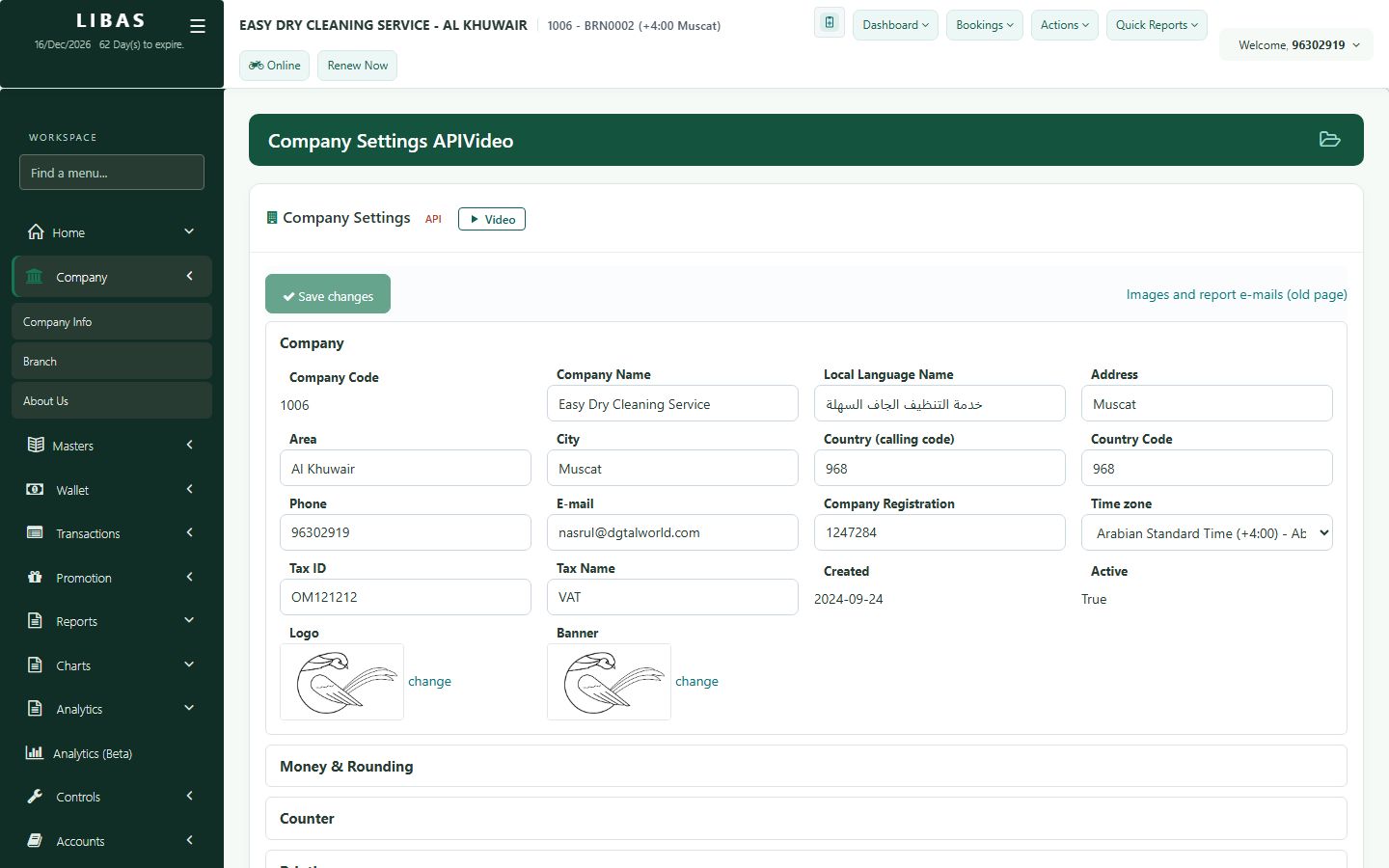1389x868 pixels.
Task: Click the Save changes button
Action: tap(328, 294)
